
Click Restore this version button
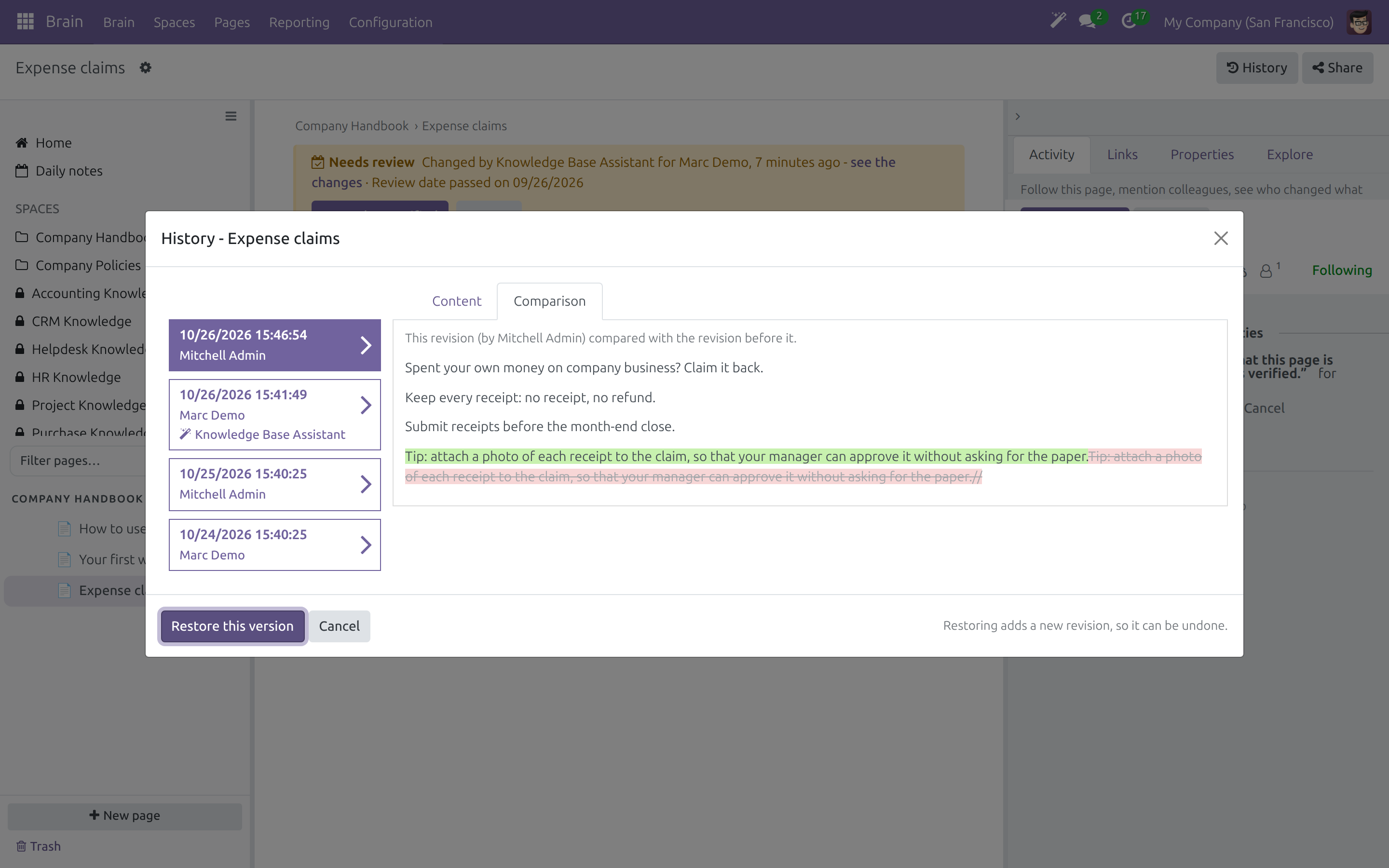tap(232, 626)
